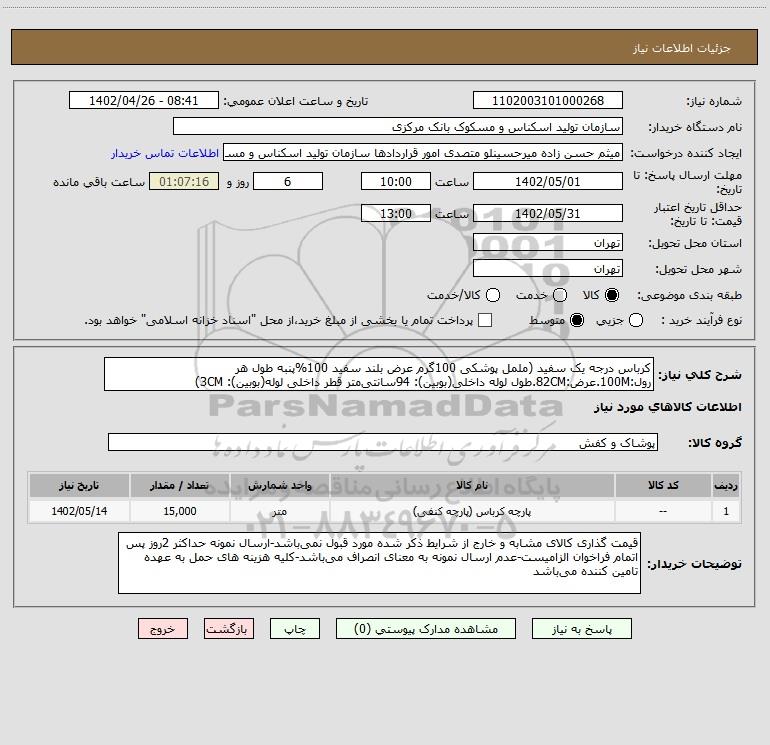The image size is (770, 745).
Task: Click the نام کالا column header
Action: tap(472, 485)
